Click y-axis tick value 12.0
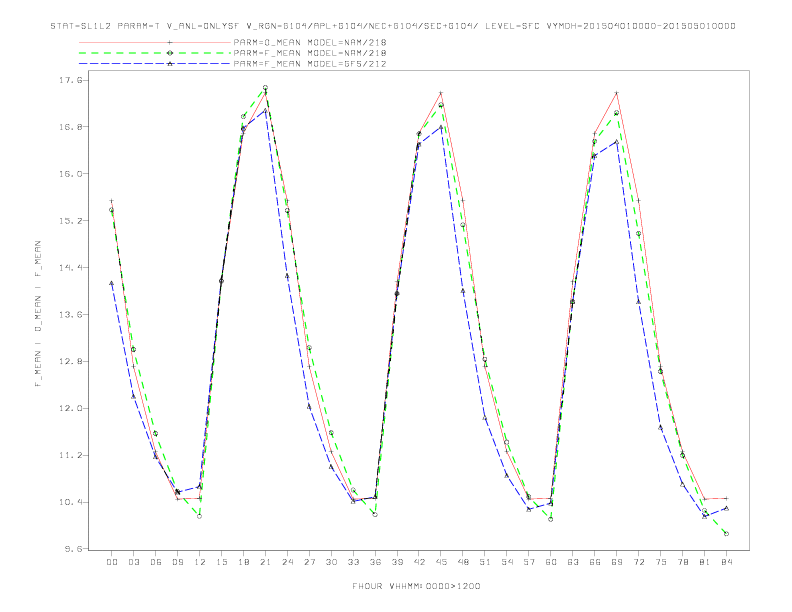 [71, 409]
